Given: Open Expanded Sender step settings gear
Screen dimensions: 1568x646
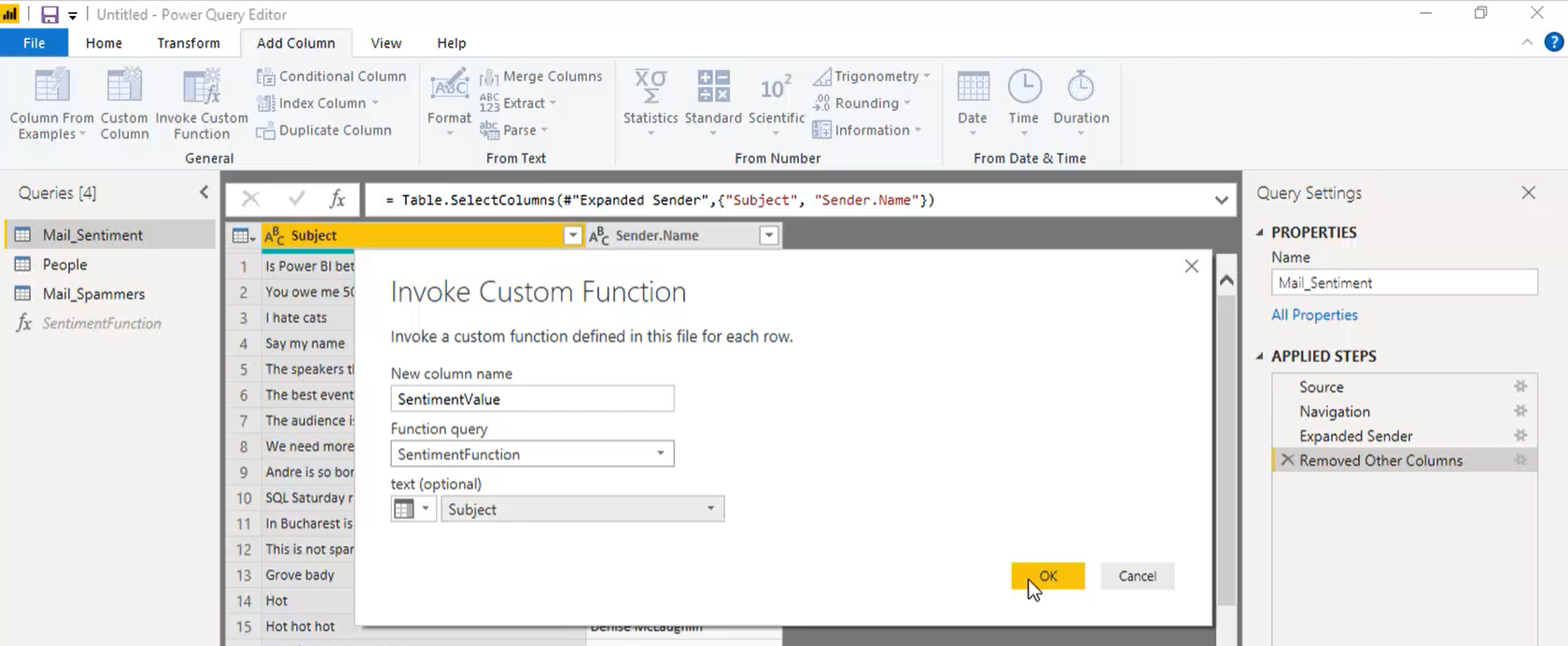Looking at the screenshot, I should pyautogui.click(x=1520, y=435).
